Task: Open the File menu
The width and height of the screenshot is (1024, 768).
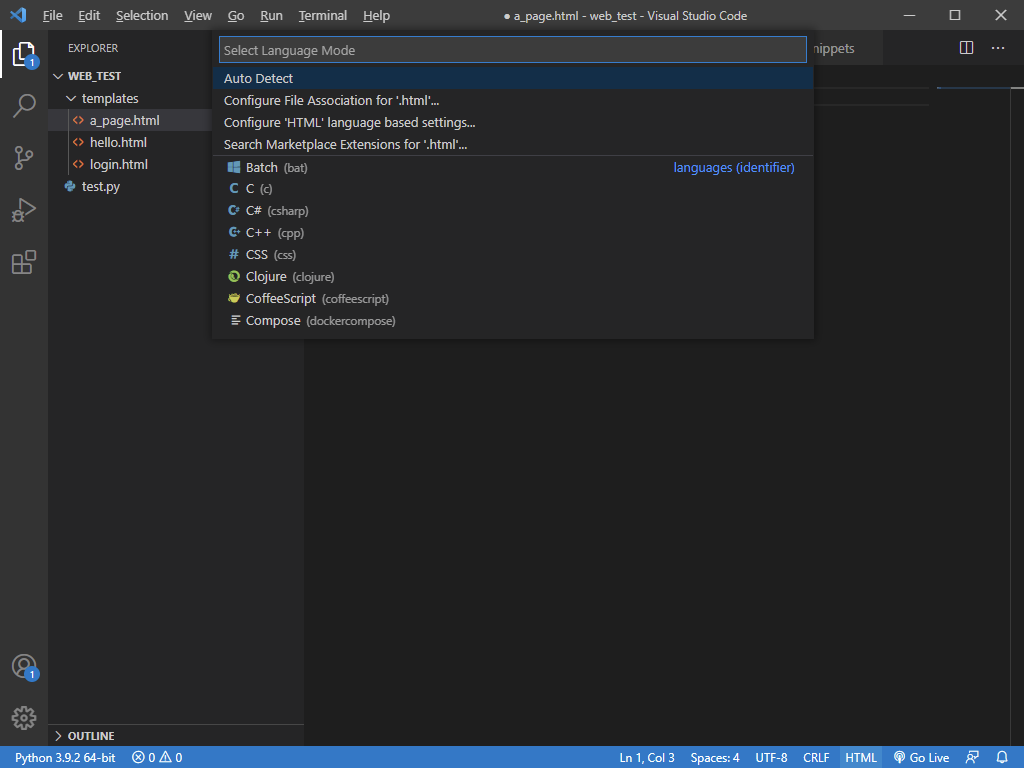Action: (x=52, y=16)
